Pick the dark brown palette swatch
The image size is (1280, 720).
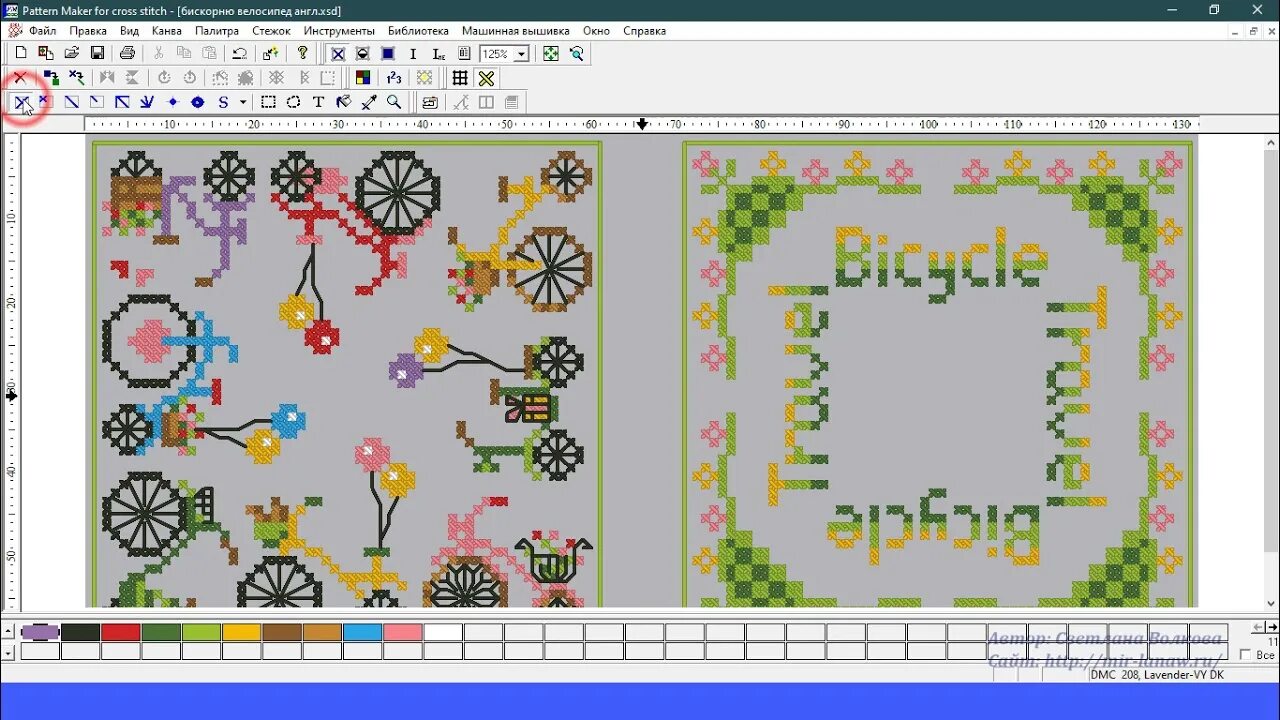click(282, 632)
